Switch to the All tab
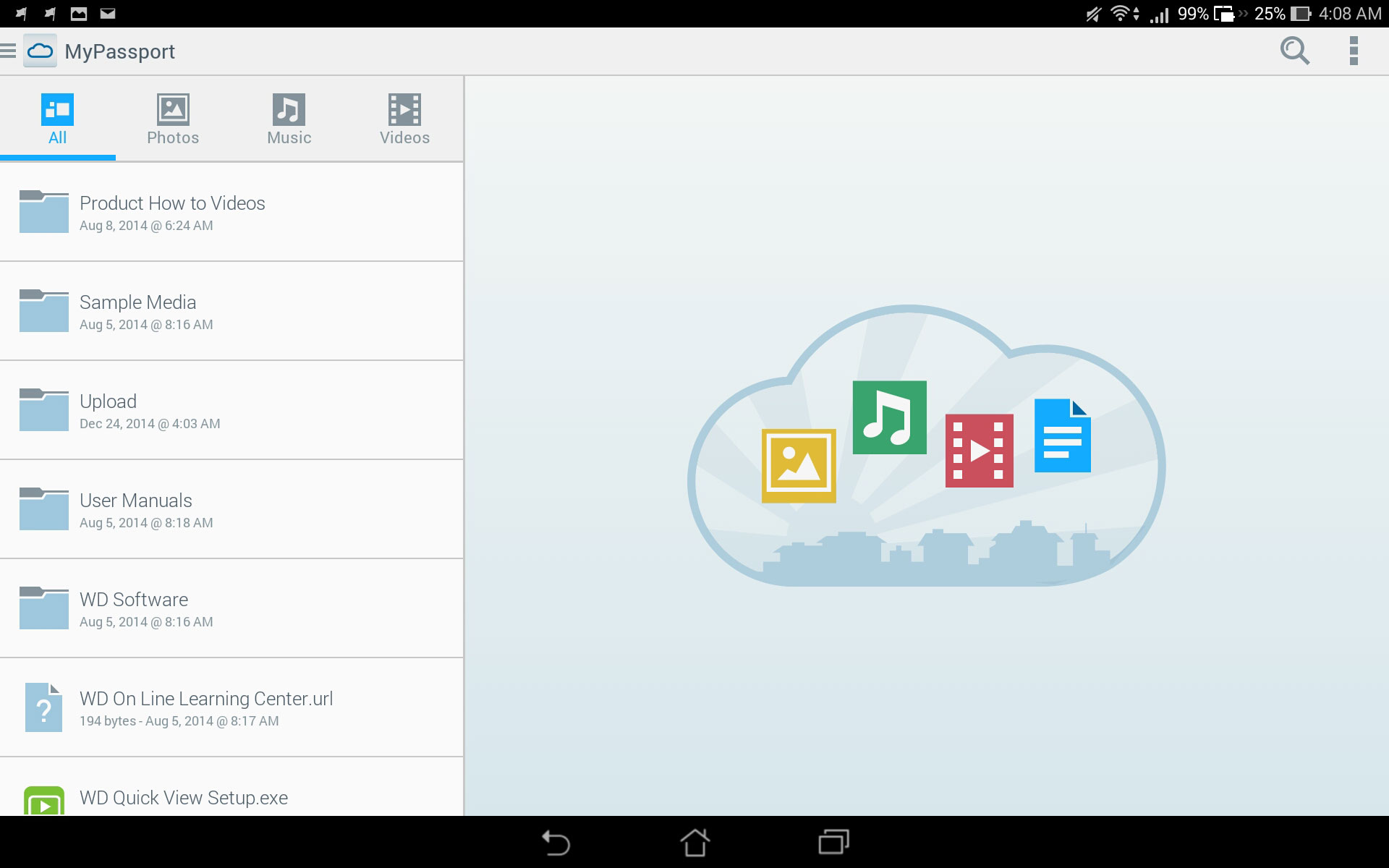Image resolution: width=1389 pixels, height=868 pixels. [x=57, y=119]
